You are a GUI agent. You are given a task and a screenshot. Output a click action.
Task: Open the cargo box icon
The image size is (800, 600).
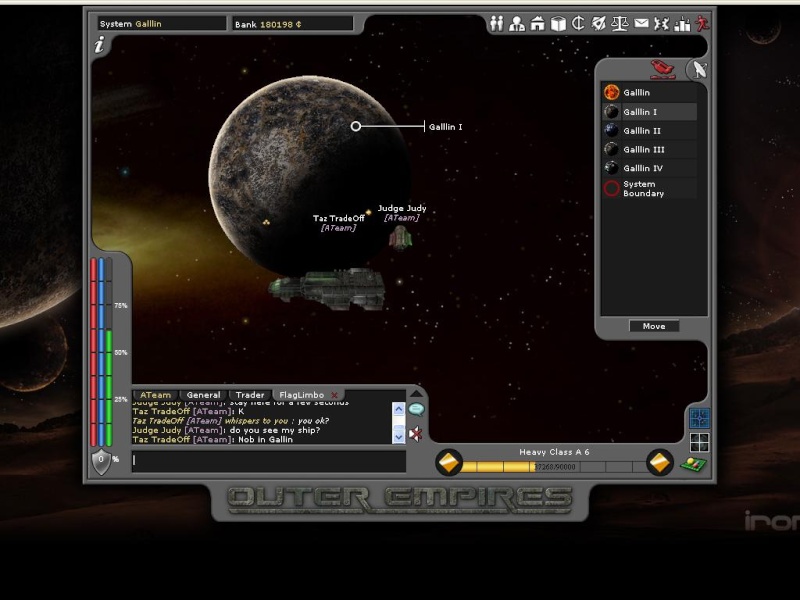point(558,23)
